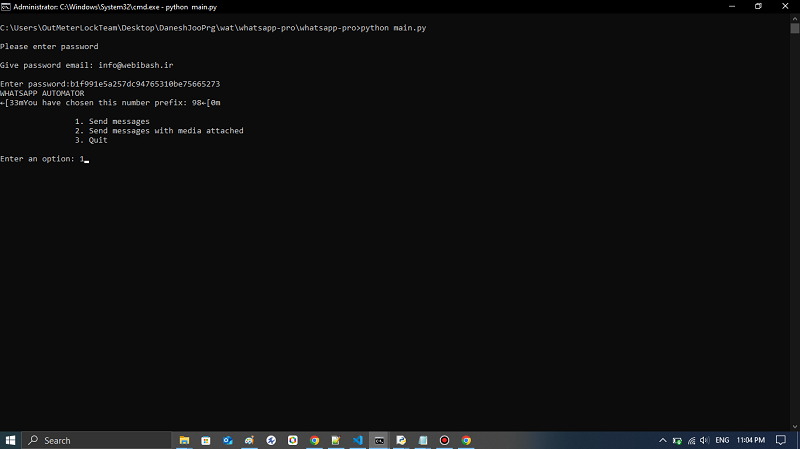Click the 'Please enter password' line

[49, 46]
